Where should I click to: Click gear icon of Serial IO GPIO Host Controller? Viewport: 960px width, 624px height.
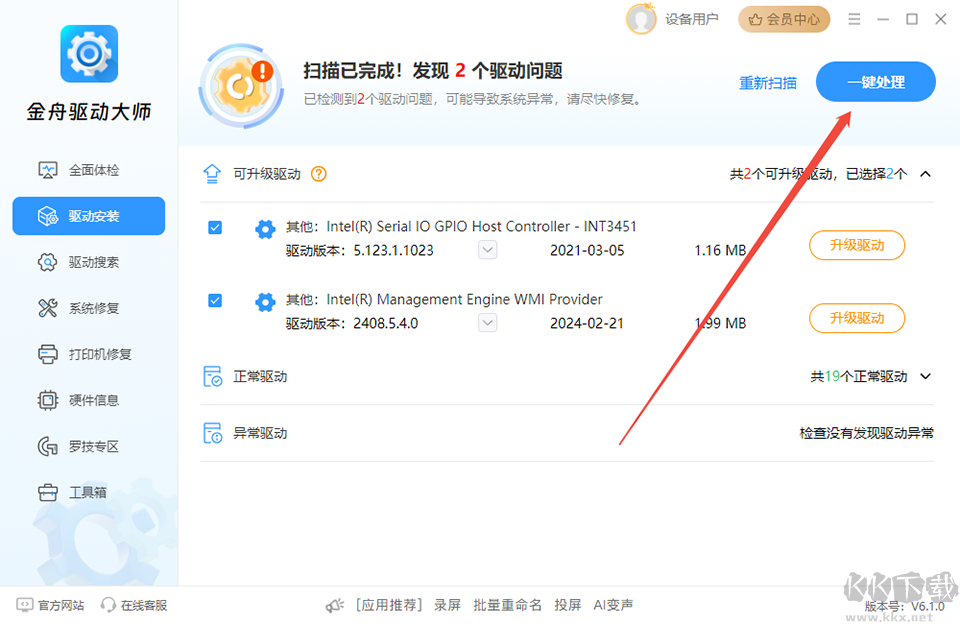265,229
